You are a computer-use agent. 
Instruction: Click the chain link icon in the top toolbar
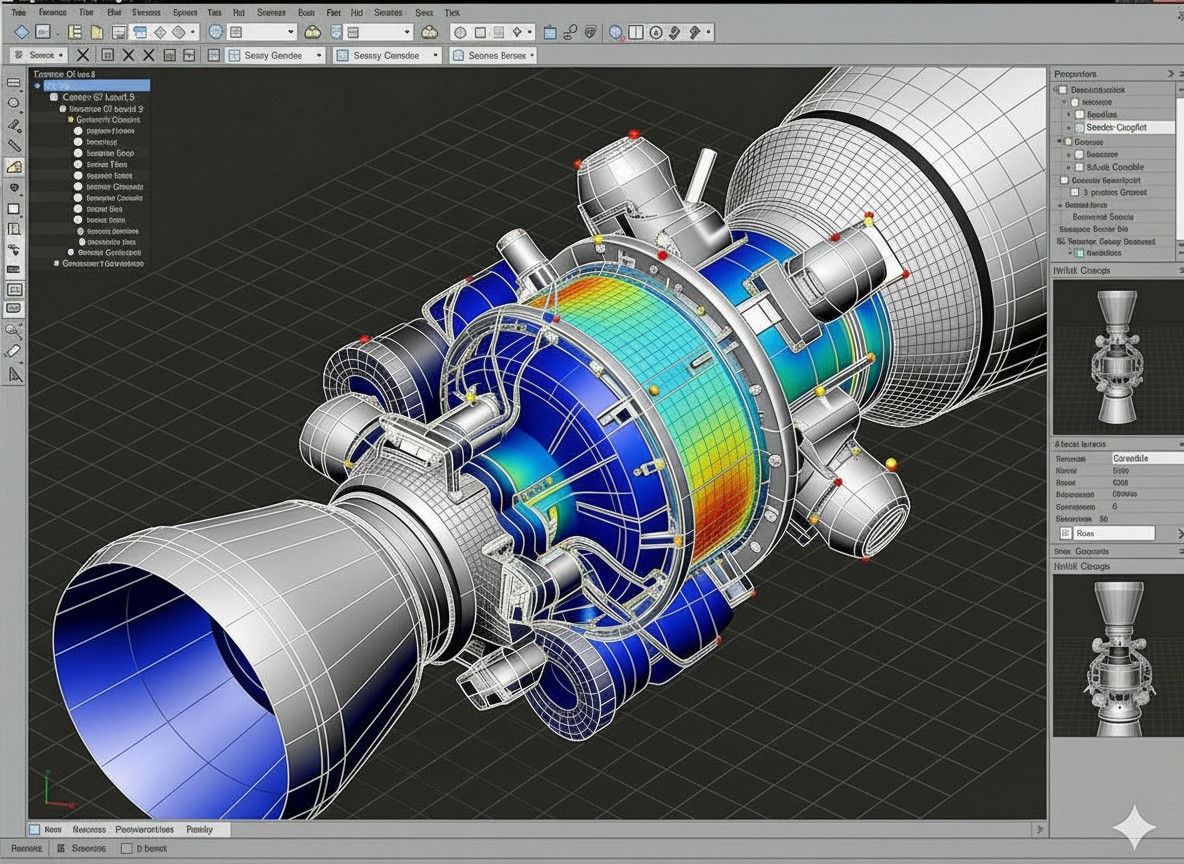(570, 32)
